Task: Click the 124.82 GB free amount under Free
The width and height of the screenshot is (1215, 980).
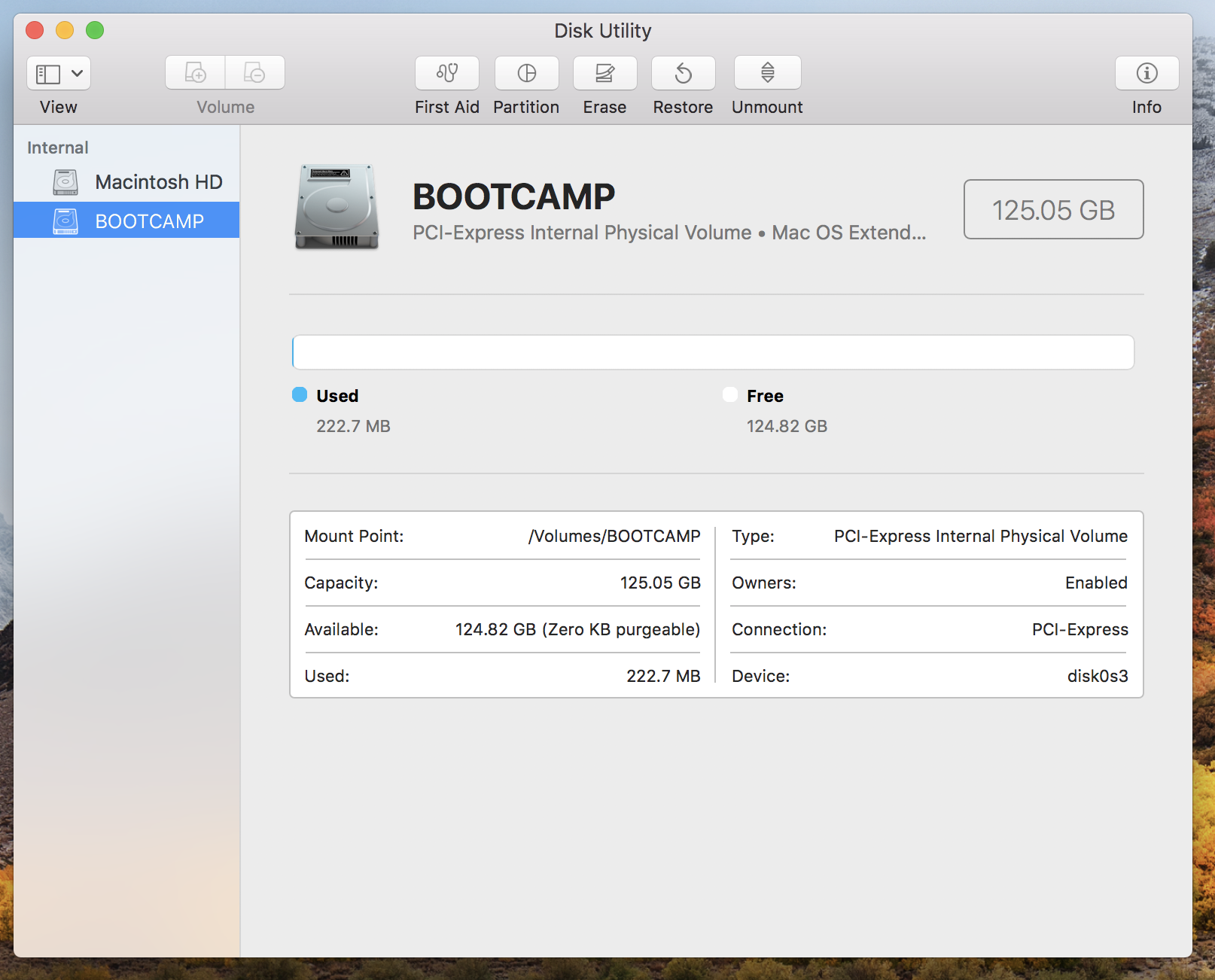Action: point(787,426)
